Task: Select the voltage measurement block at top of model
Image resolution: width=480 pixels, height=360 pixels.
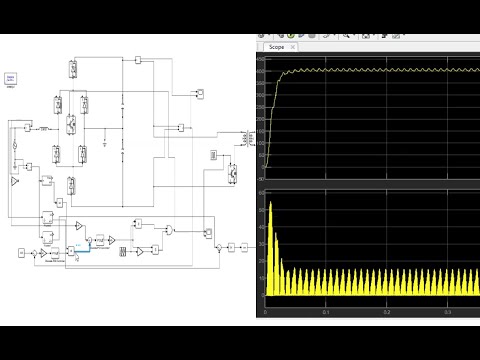Action: point(138,60)
